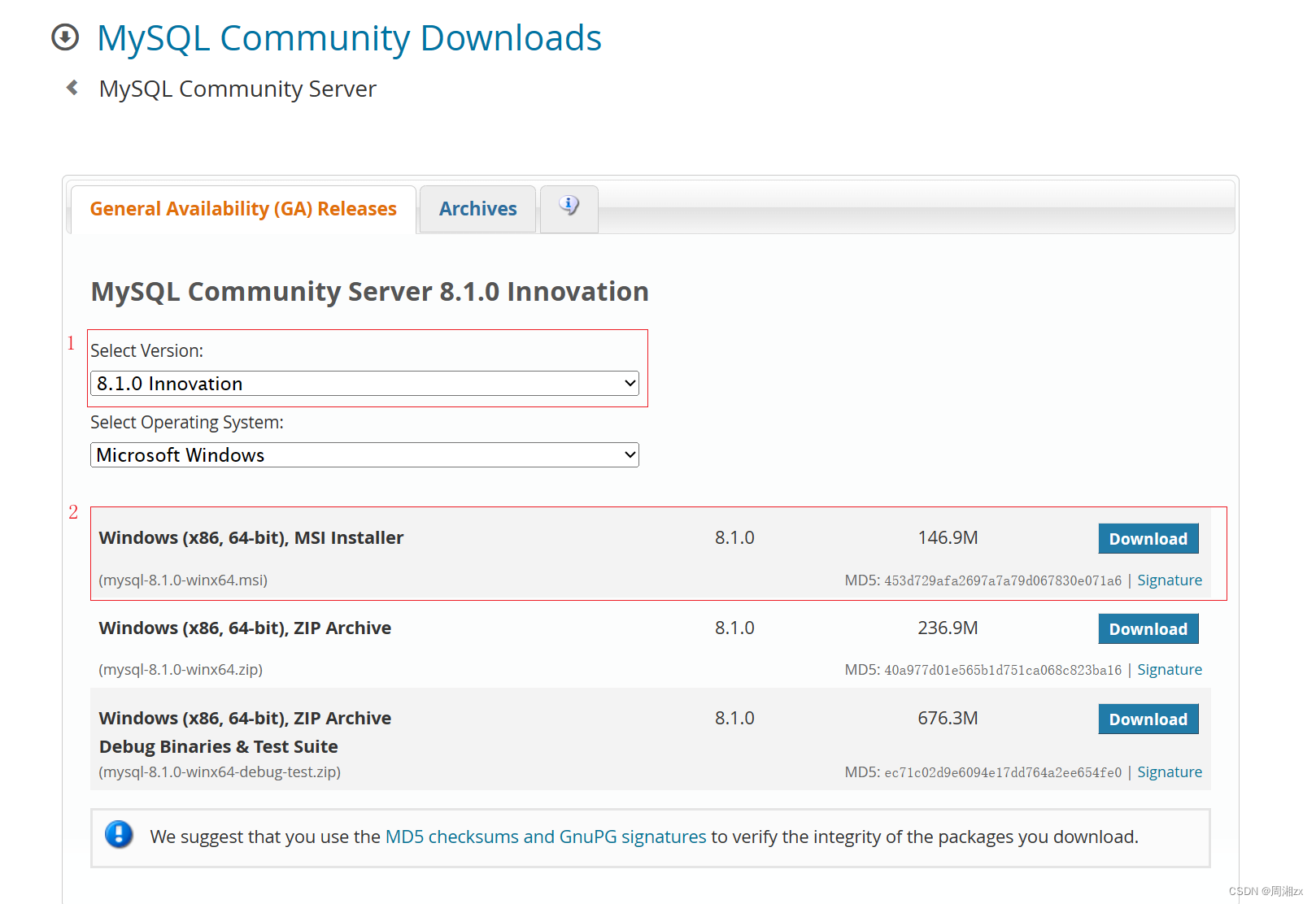Image resolution: width=1316 pixels, height=904 pixels.
Task: Open the Select Version dropdown
Action: coord(364,383)
